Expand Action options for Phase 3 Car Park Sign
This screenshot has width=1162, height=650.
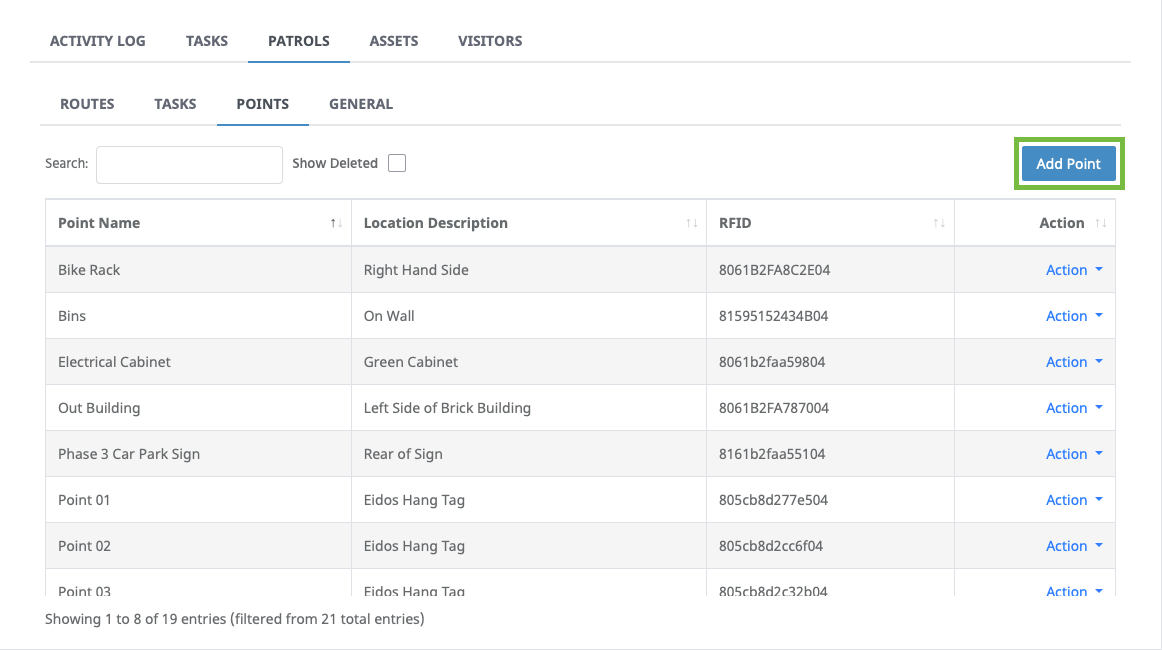tap(1074, 453)
